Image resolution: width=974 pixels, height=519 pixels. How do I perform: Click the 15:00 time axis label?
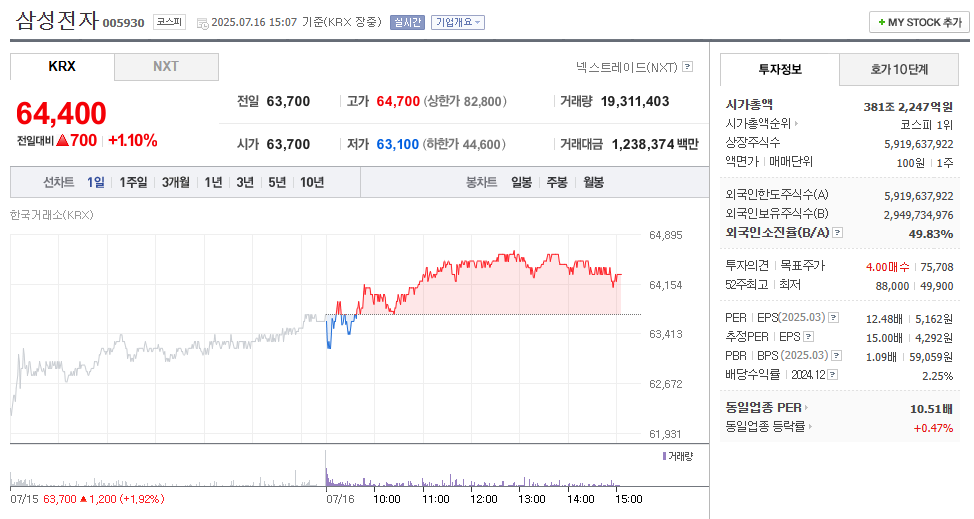click(x=629, y=499)
